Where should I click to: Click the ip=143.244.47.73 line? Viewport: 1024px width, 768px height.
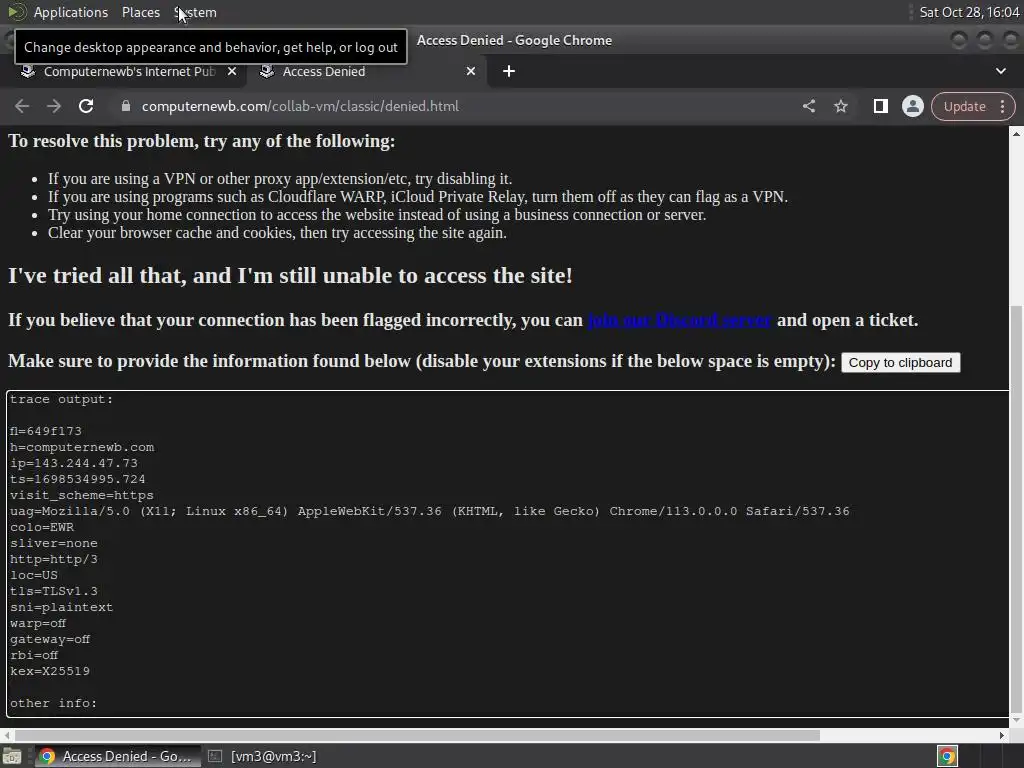tap(74, 463)
